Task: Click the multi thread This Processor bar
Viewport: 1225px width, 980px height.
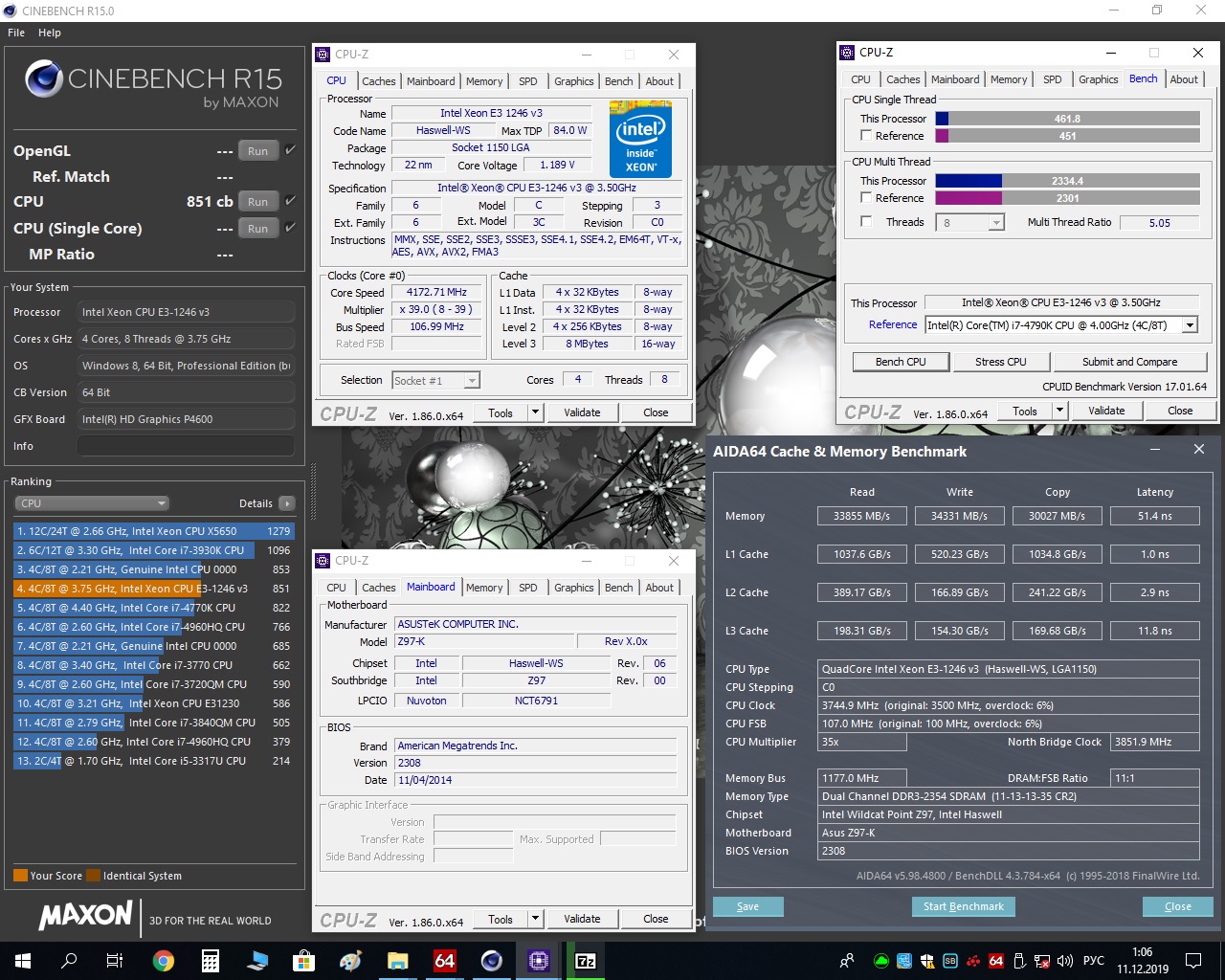Action: point(1068,181)
